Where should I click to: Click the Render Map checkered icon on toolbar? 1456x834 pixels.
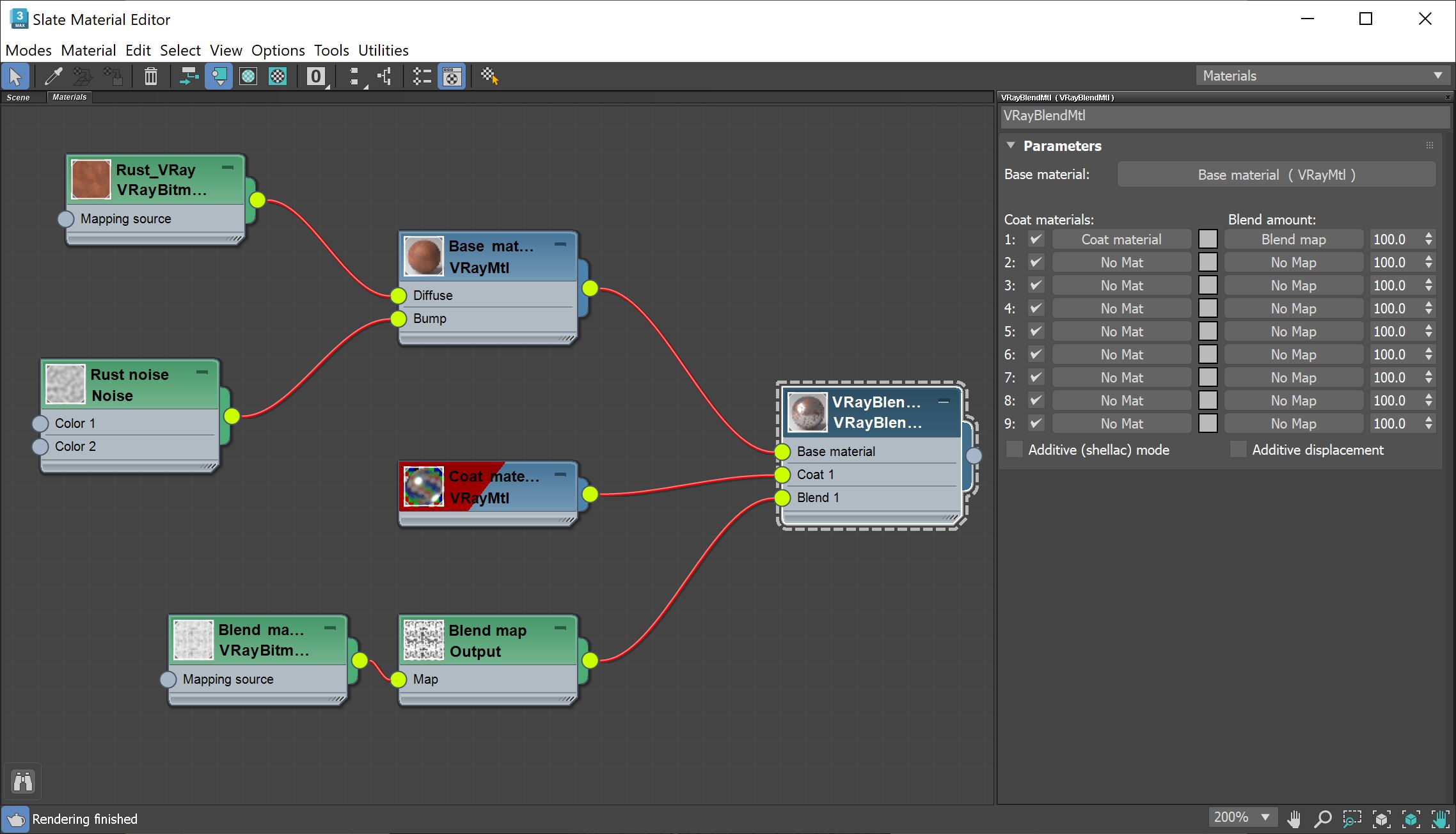click(x=278, y=76)
